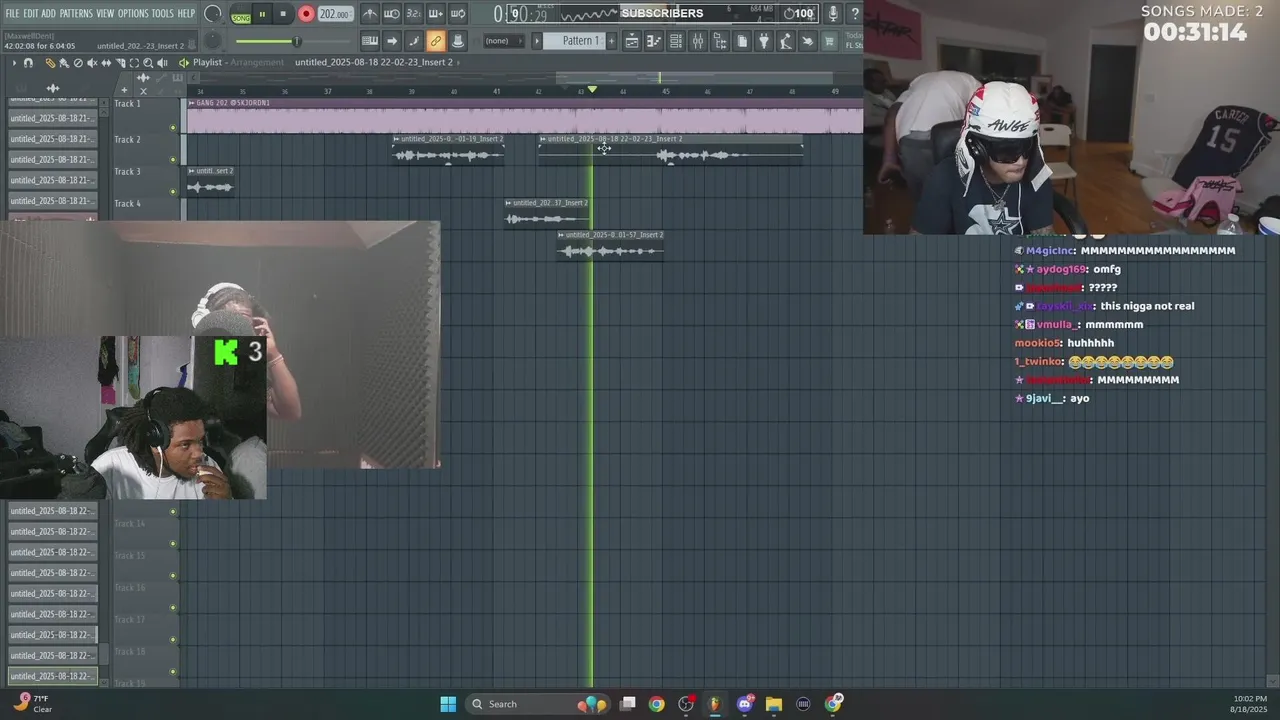The width and height of the screenshot is (1280, 720).
Task: Select the untitled_2025-08-18 22-02-23_Insert 2 clip on Track 2
Action: point(670,150)
